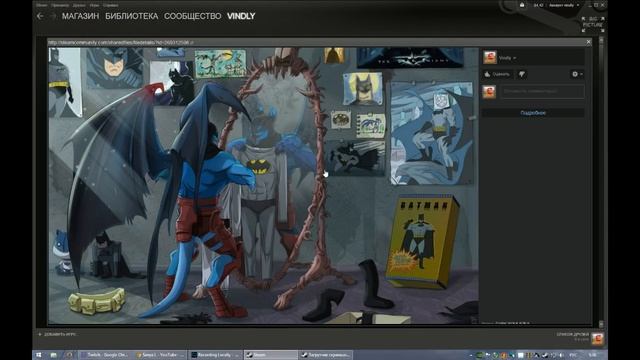Rate down with the thumbs-down icon
This screenshot has width=640, height=360.
coord(522,74)
